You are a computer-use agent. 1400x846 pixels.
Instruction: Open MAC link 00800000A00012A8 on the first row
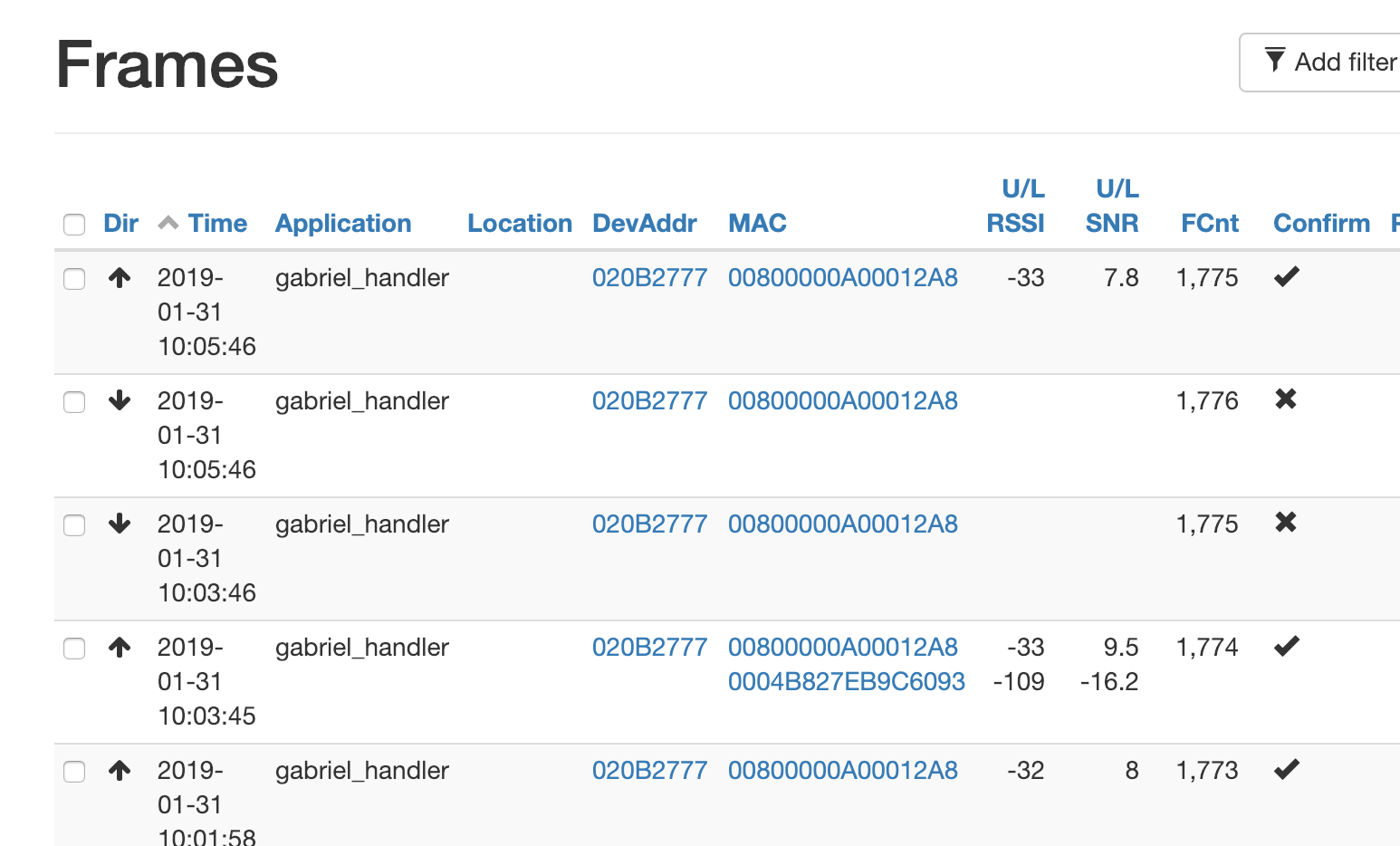[843, 277]
